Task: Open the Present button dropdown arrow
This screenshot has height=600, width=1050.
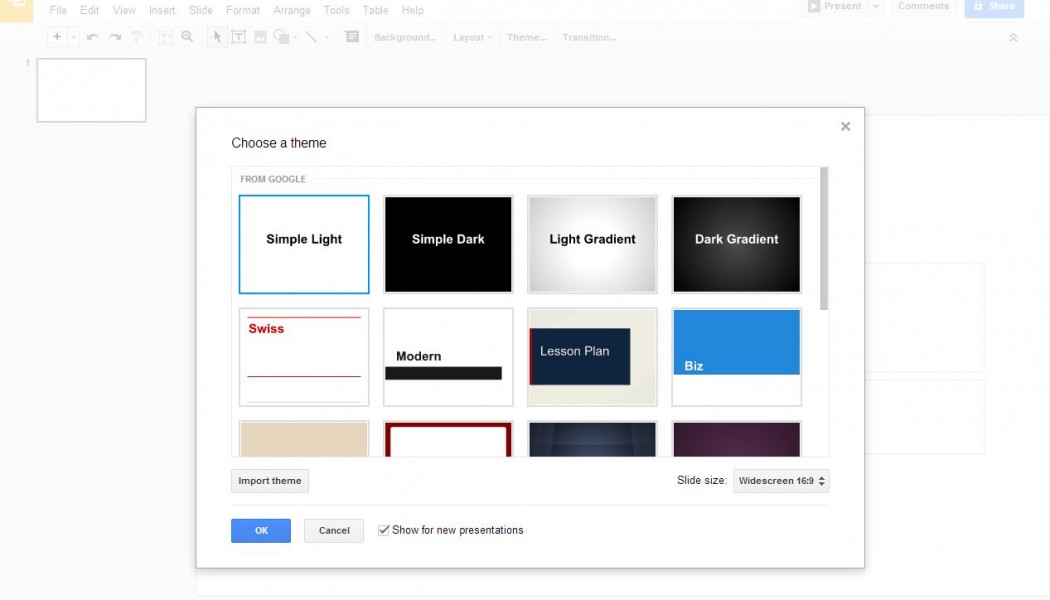Action: point(876,7)
